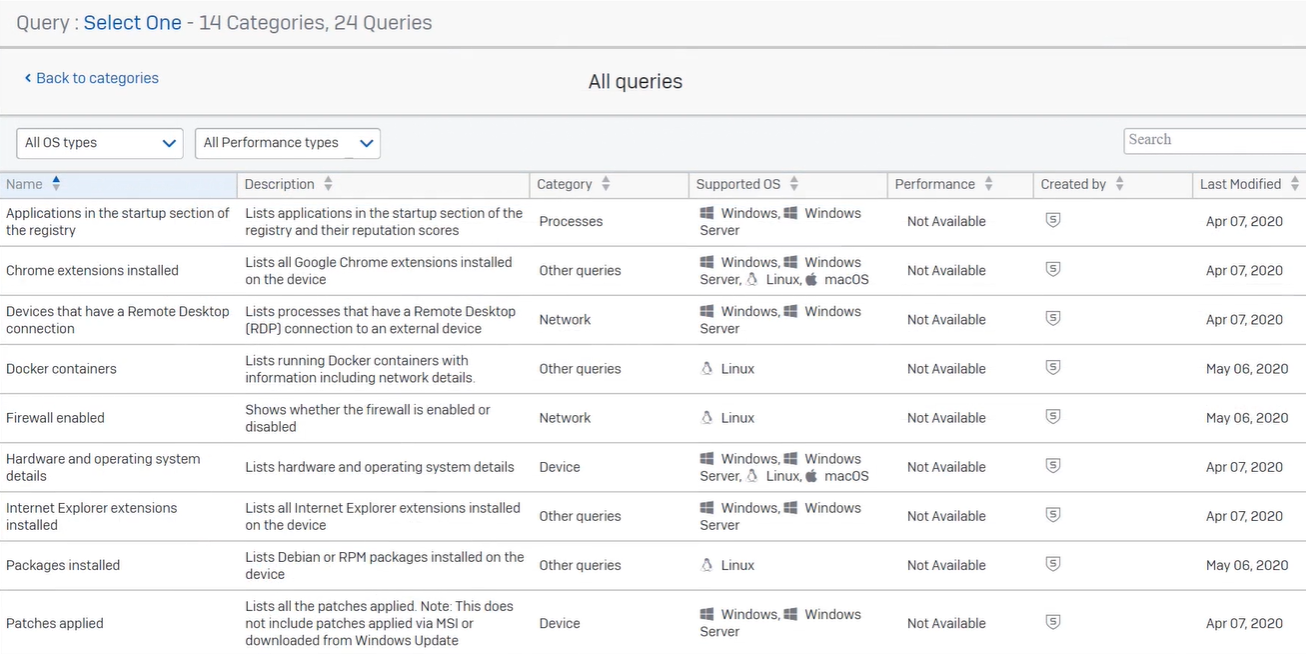
Task: Open the All OS types dropdown
Action: [x=99, y=143]
